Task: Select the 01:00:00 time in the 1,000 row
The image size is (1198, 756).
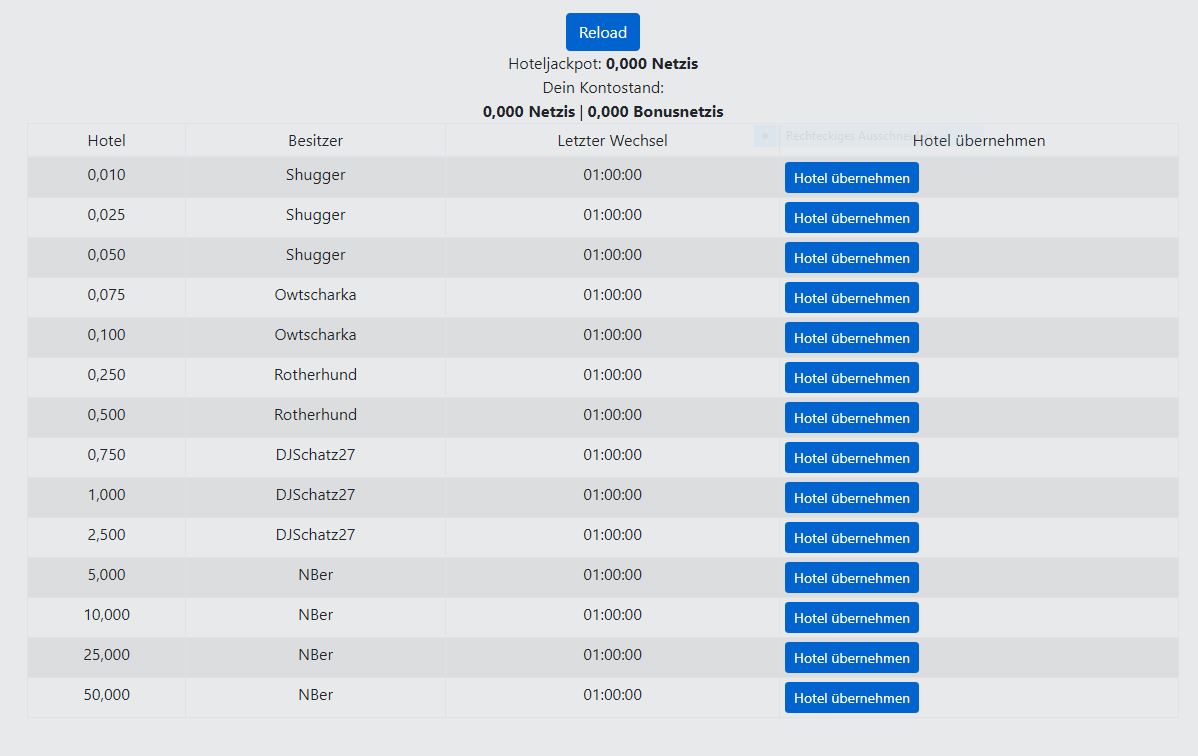Action: 612,495
